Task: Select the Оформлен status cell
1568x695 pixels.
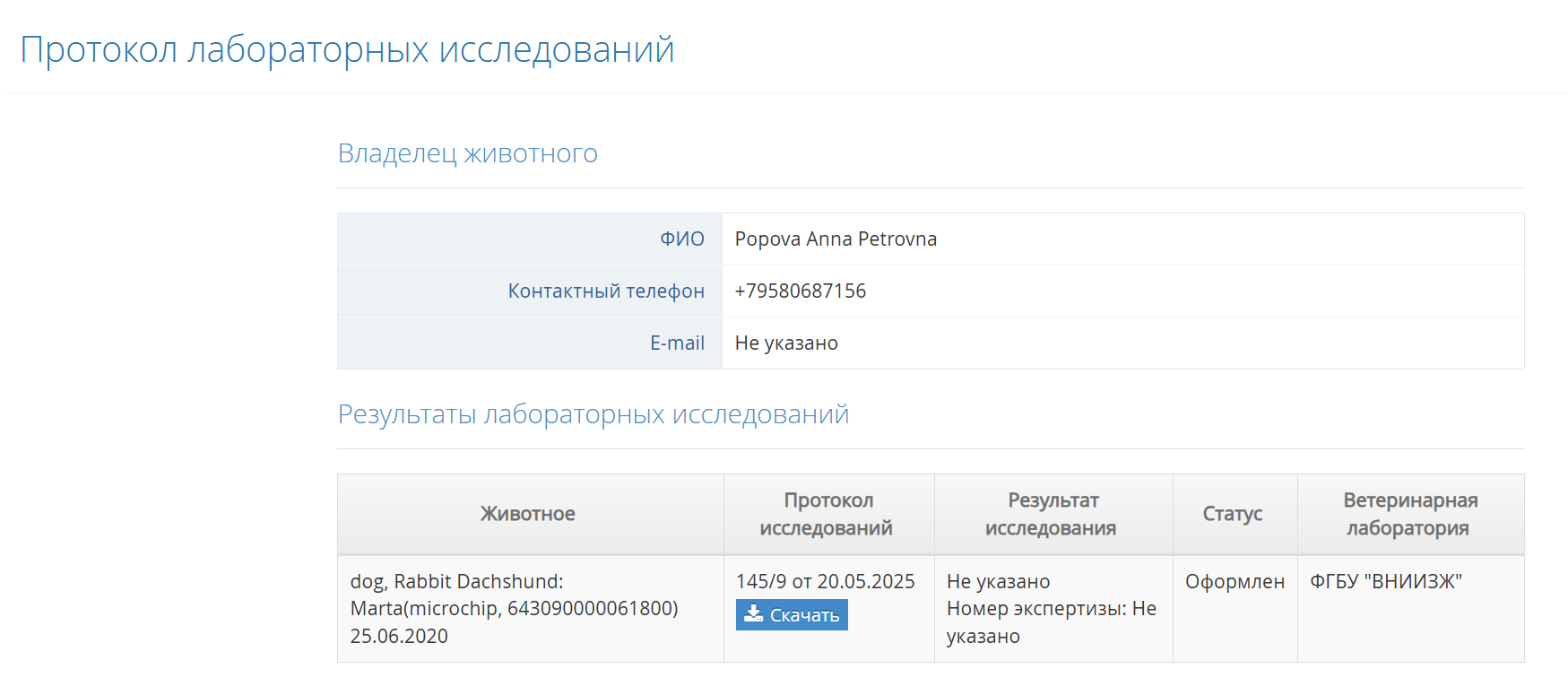Action: click(1234, 581)
